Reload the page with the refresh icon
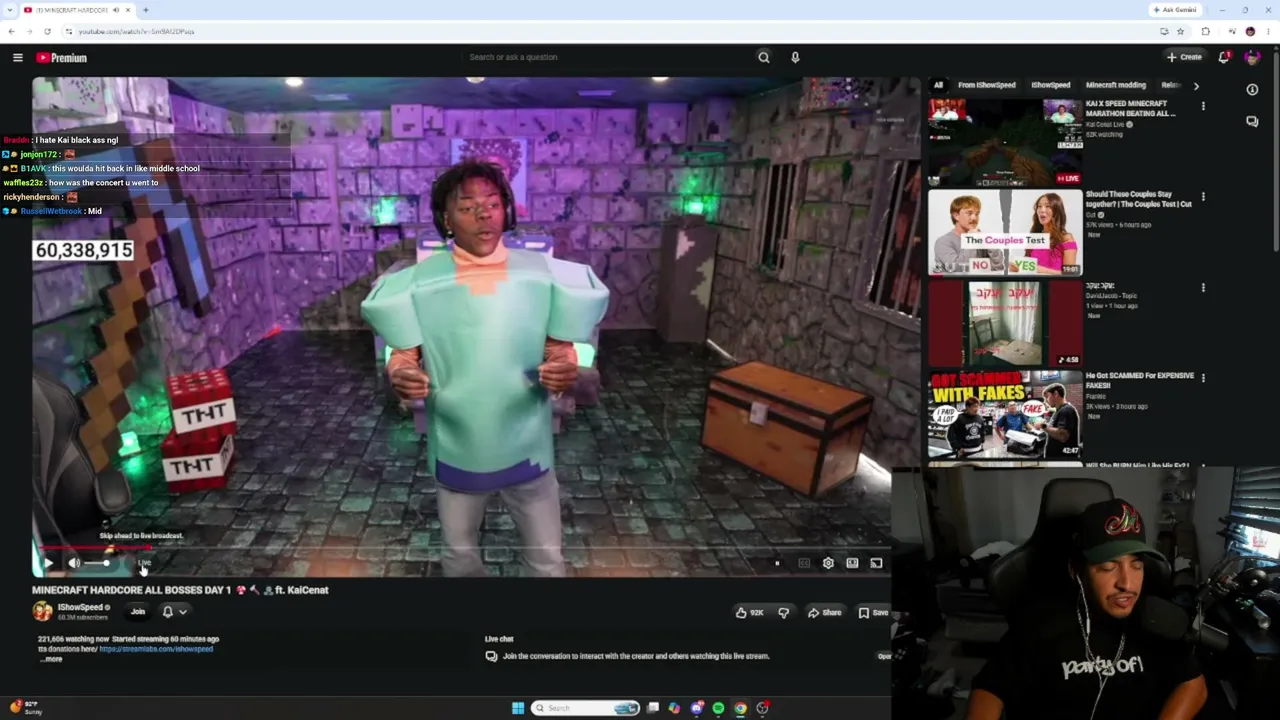The width and height of the screenshot is (1280, 720). (x=47, y=31)
